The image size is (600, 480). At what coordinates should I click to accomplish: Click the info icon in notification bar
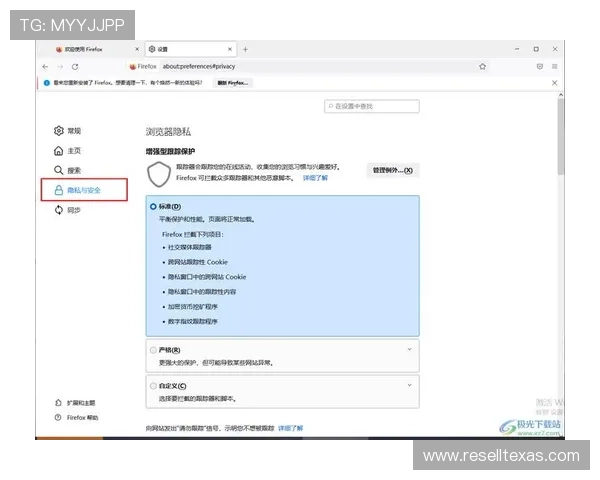pyautogui.click(x=47, y=83)
